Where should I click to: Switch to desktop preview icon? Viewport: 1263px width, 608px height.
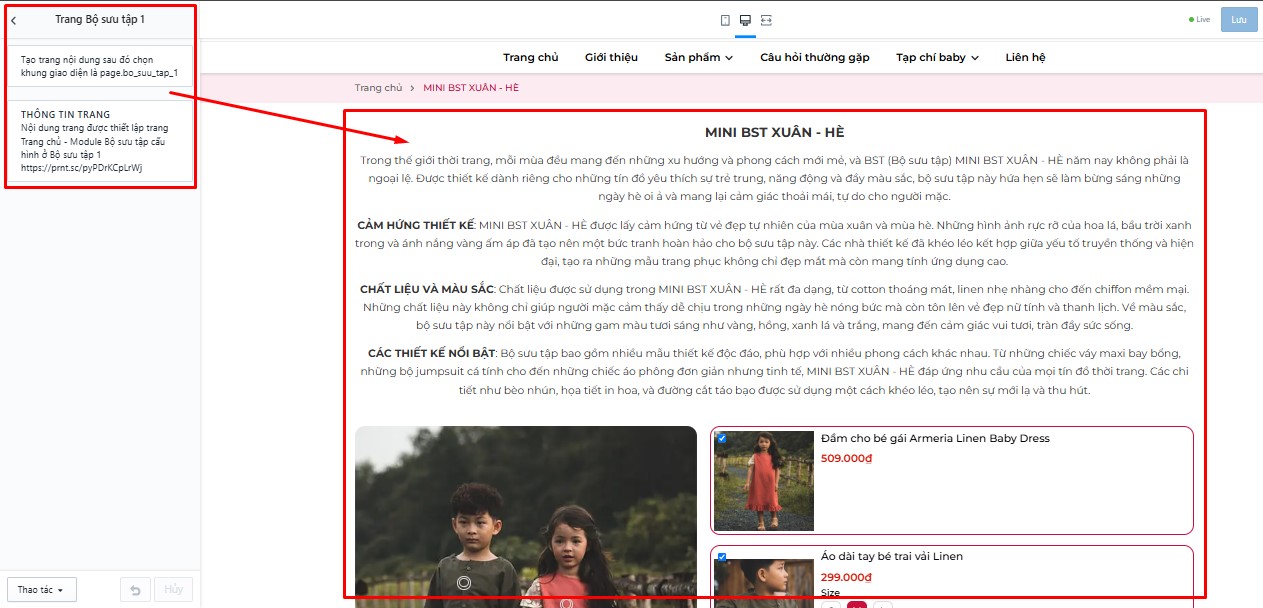point(745,20)
